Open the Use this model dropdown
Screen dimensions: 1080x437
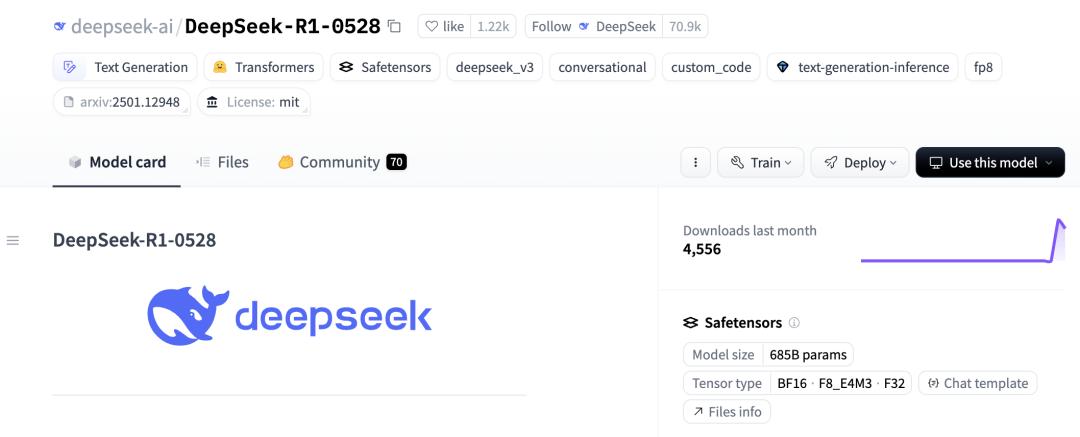[x=989, y=162]
